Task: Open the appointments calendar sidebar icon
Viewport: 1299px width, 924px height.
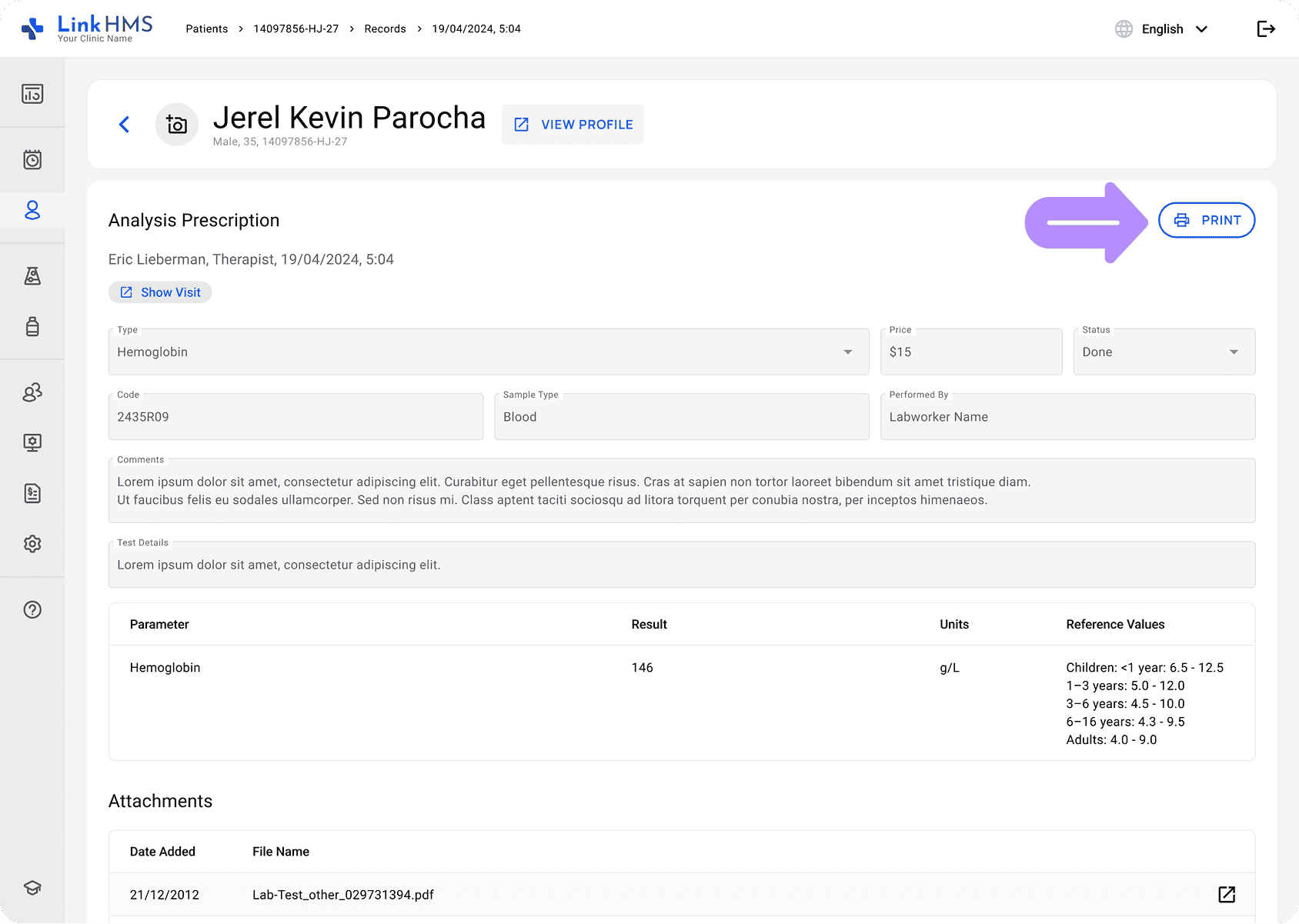Action: pos(32,160)
